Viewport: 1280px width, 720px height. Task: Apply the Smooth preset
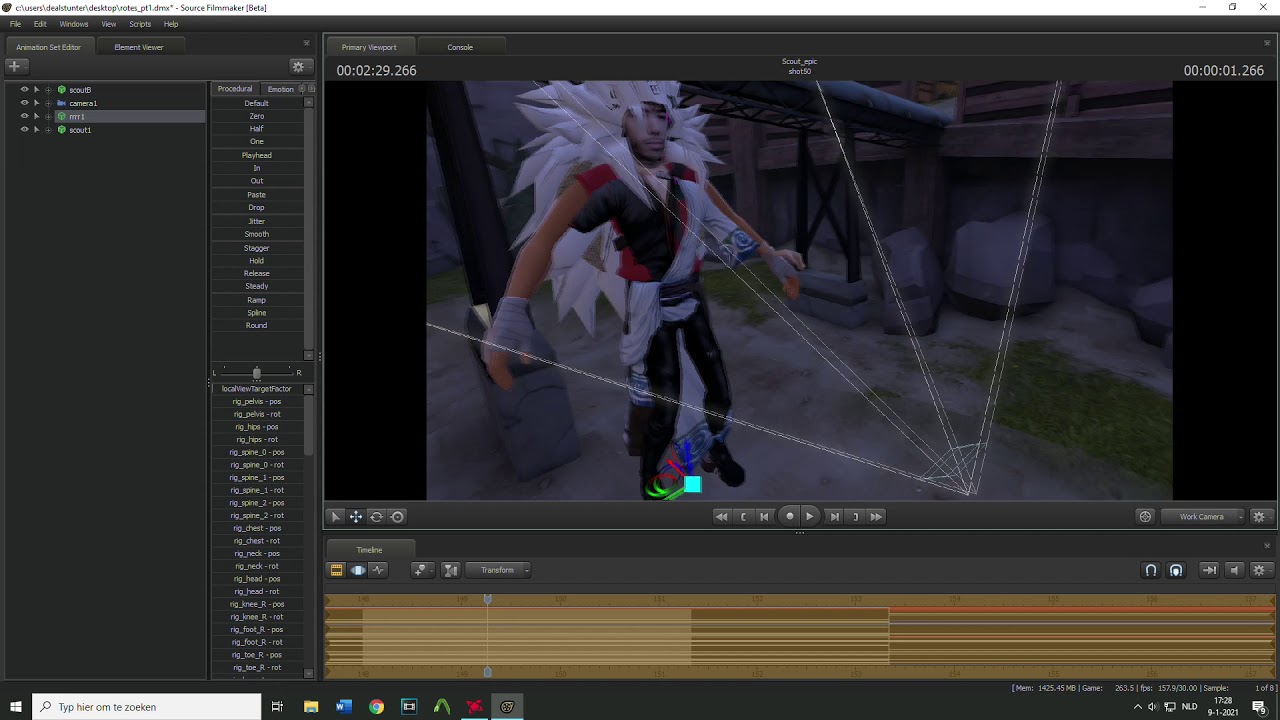[x=257, y=234]
